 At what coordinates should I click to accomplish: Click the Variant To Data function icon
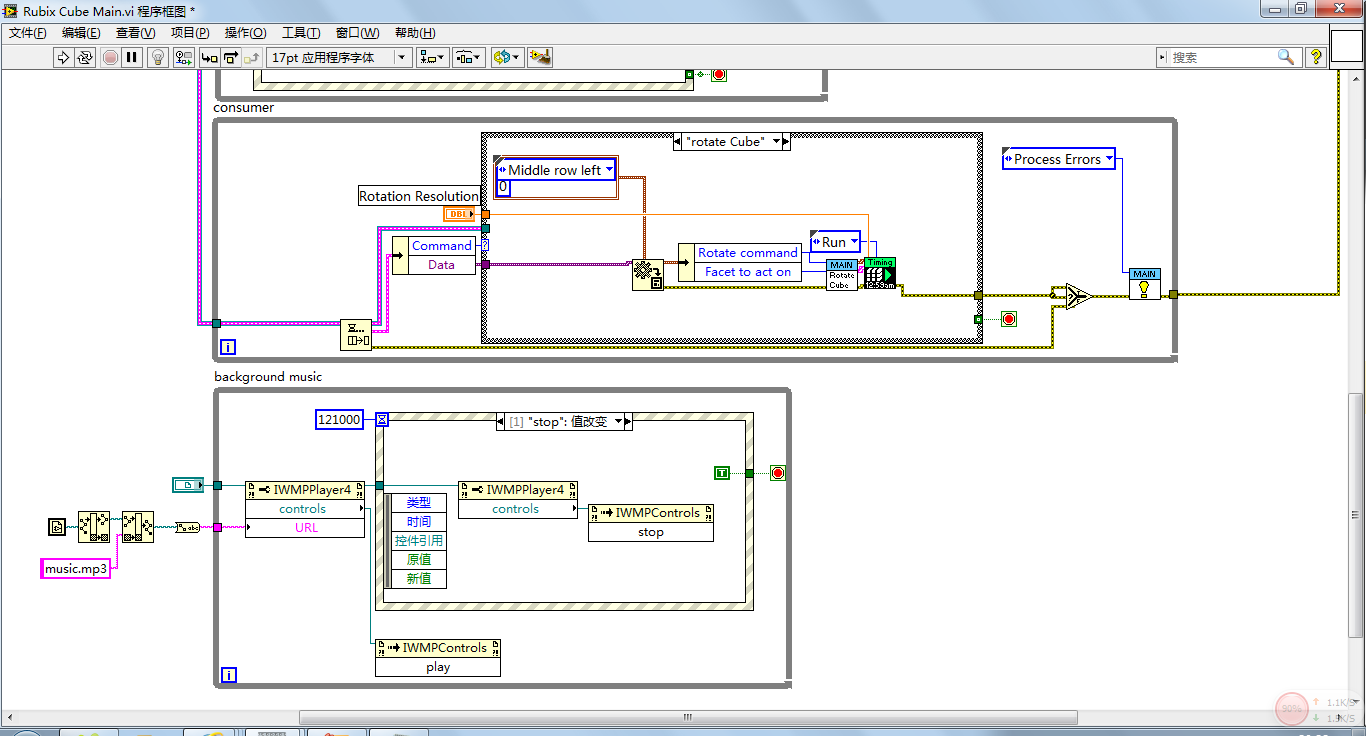647,275
